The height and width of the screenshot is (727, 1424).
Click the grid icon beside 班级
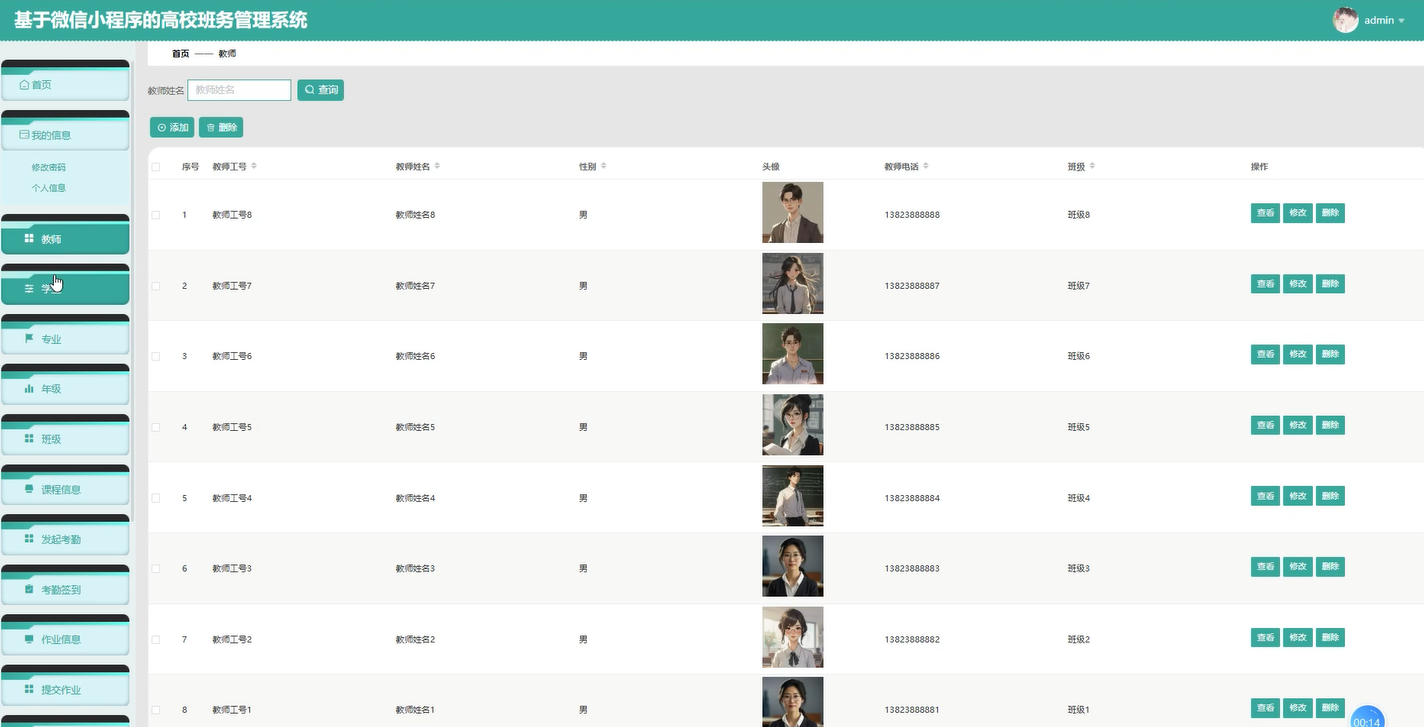click(x=29, y=438)
